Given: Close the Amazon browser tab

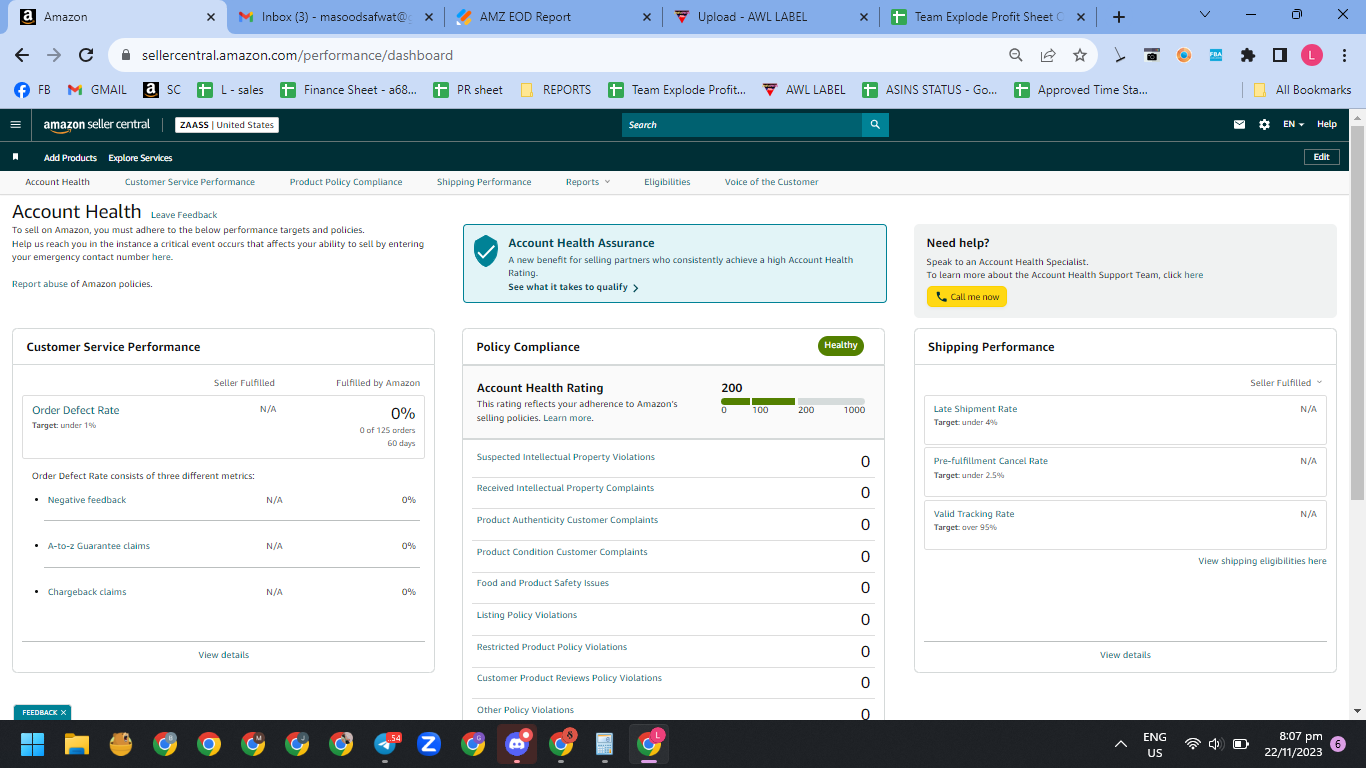Looking at the screenshot, I should (x=211, y=17).
